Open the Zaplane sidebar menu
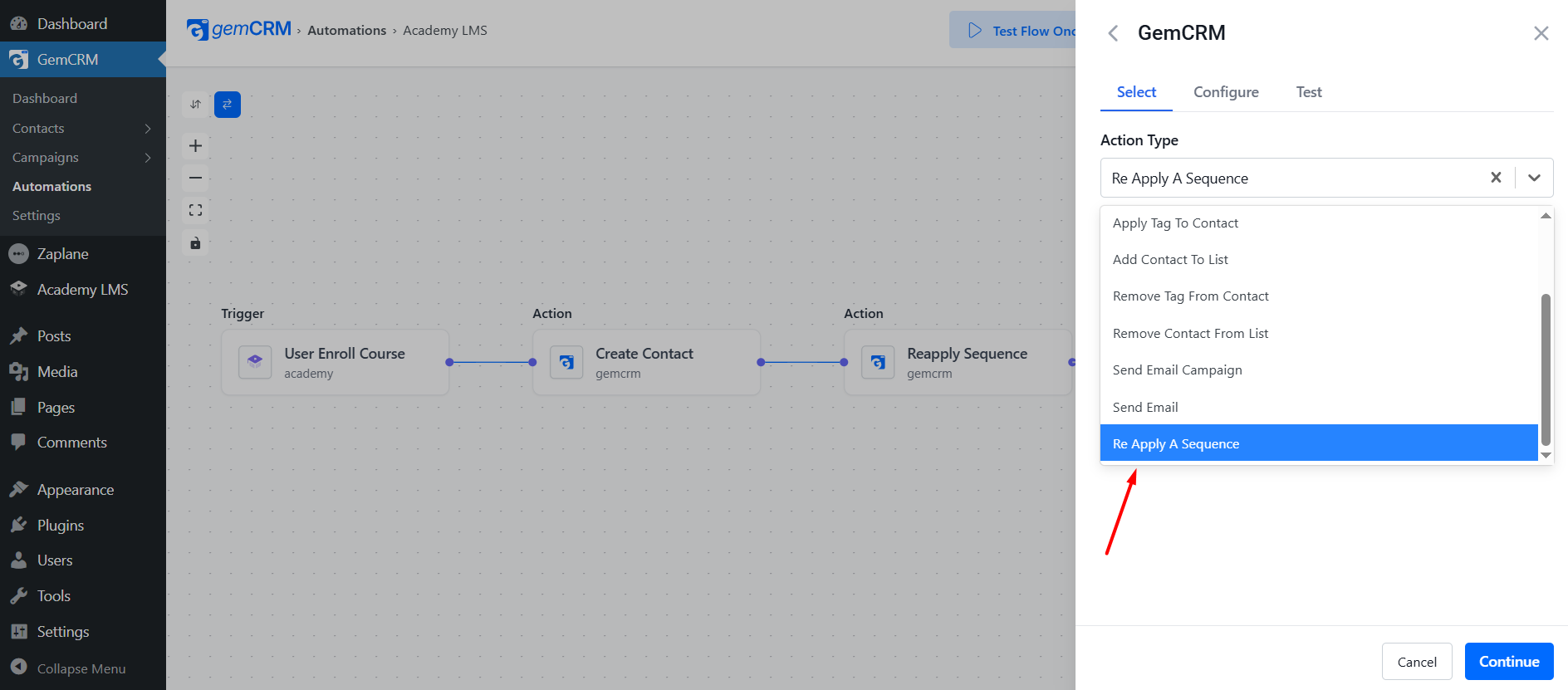Screen dimensions: 1568x690 tap(83, 254)
